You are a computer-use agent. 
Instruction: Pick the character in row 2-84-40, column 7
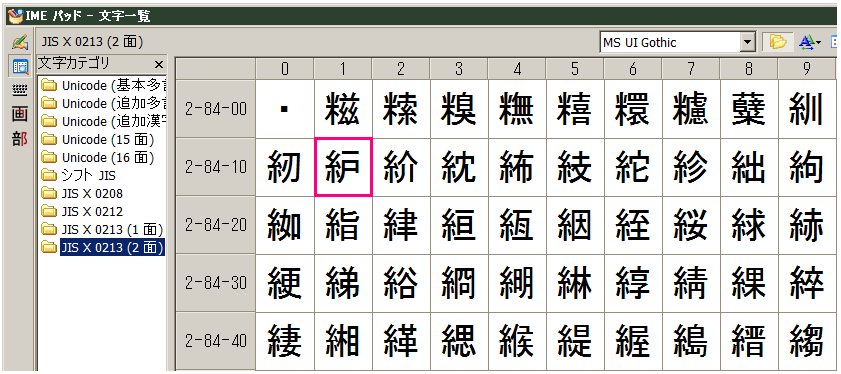coord(691,341)
